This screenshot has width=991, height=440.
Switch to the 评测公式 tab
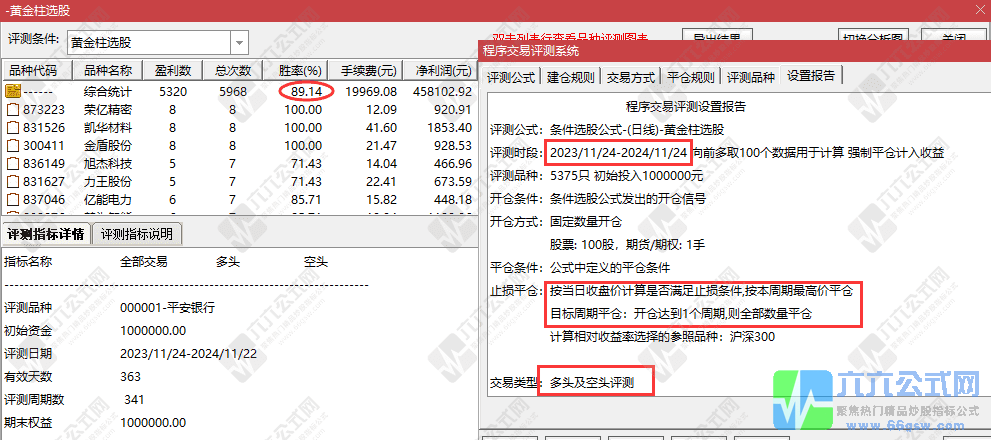[x=512, y=77]
